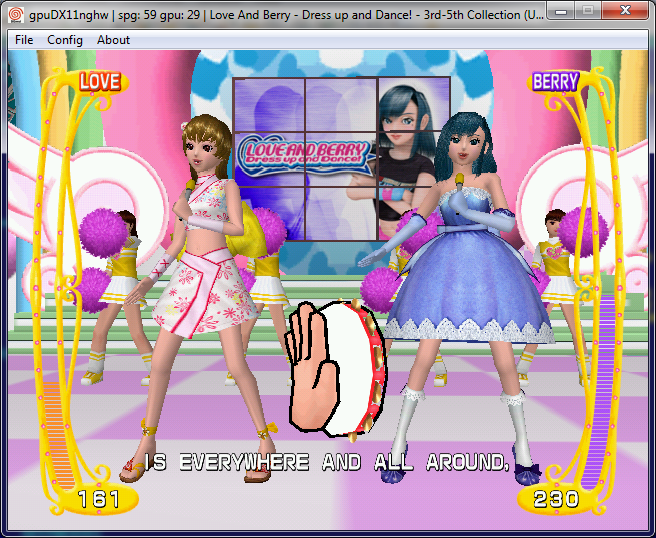This screenshot has width=656, height=538.
Task: Open the File menu
Action: (x=24, y=40)
